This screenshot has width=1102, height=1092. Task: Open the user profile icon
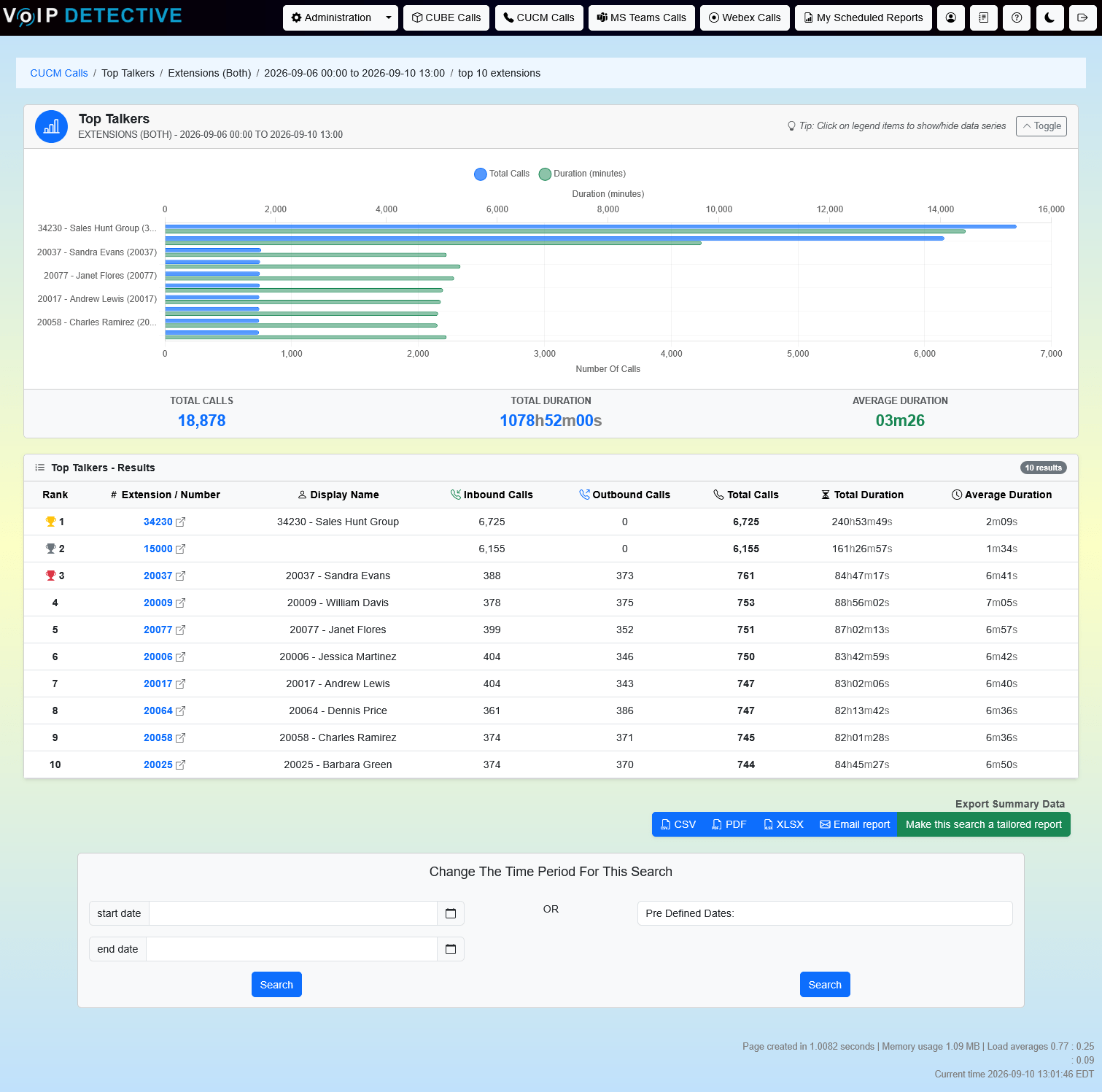(x=951, y=18)
